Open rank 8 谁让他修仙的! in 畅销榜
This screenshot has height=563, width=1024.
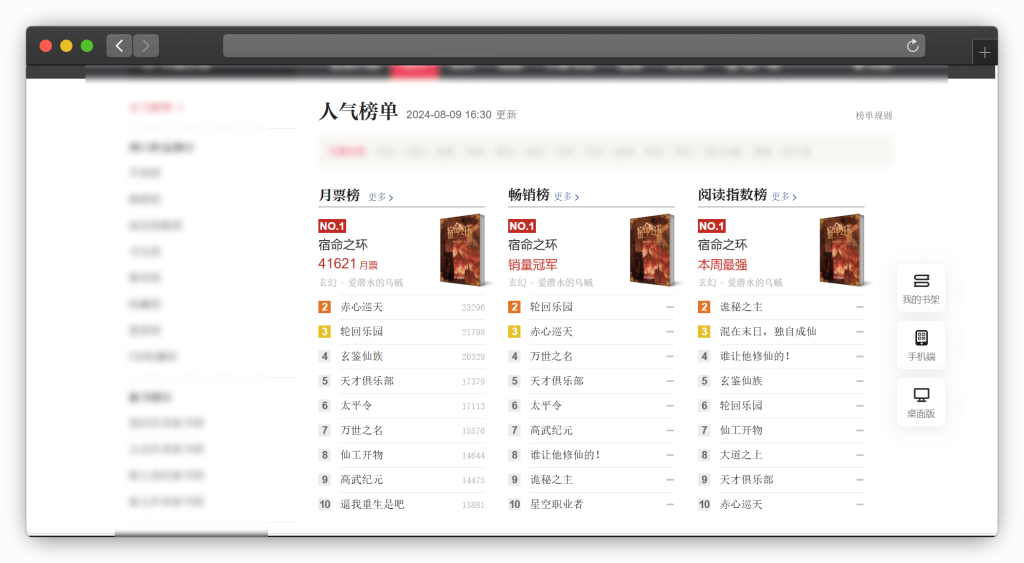[x=565, y=455]
